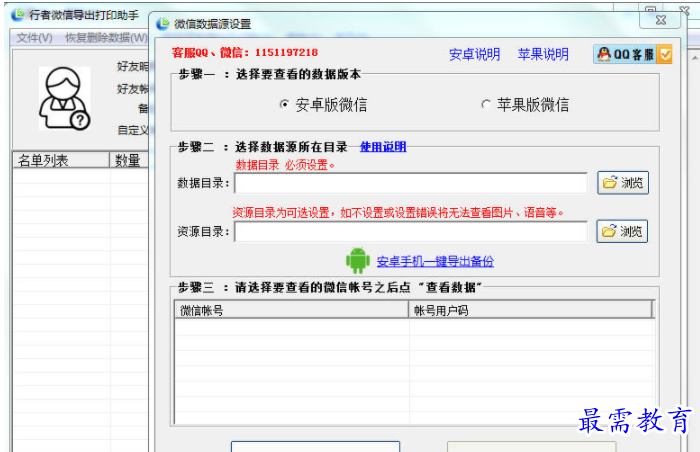Viewport: 700px width, 452px height.
Task: Click the 名单列表 column header
Action: [x=61, y=160]
